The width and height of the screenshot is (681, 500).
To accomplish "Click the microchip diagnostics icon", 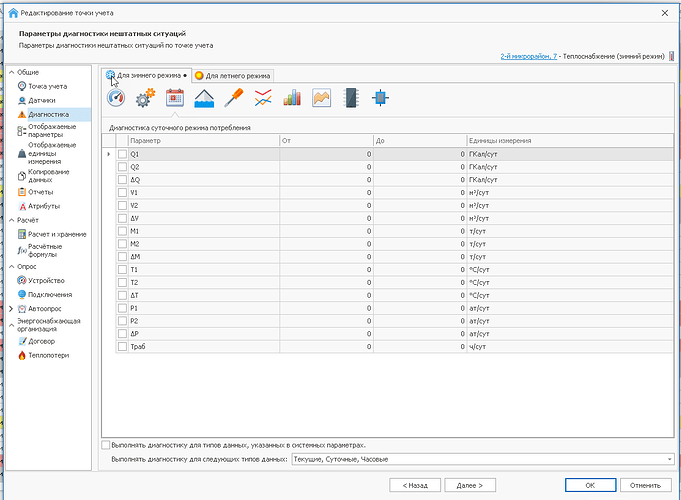I will coord(351,98).
